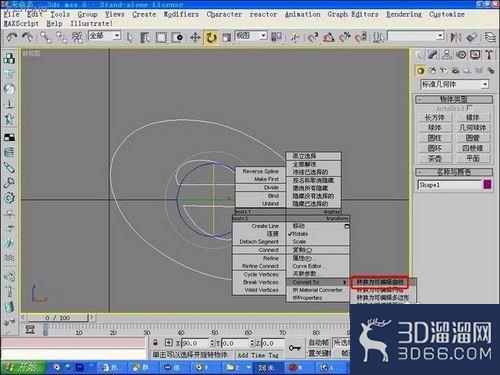Switch to the Create command panel tab
This screenshot has height=375, width=500.
pyautogui.click(x=419, y=54)
